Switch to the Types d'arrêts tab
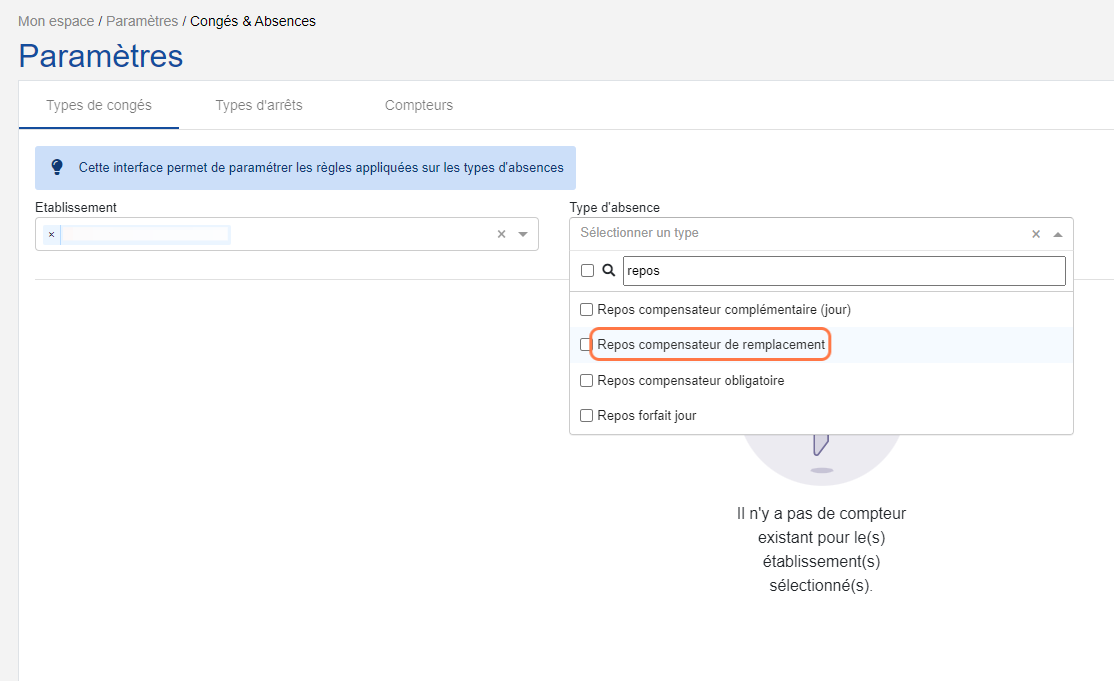This screenshot has width=1114, height=681. click(x=259, y=105)
